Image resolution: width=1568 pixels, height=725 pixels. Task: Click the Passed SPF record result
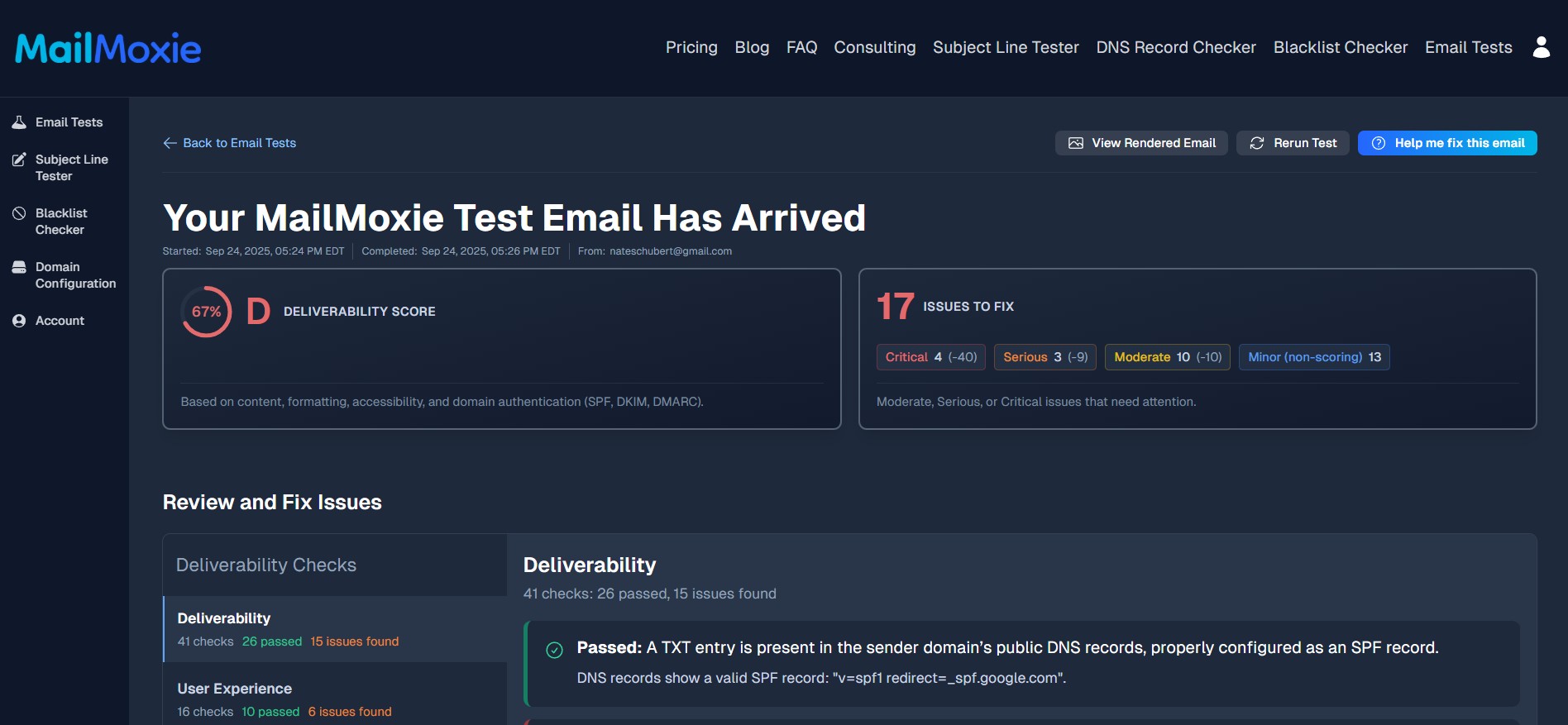click(1022, 663)
